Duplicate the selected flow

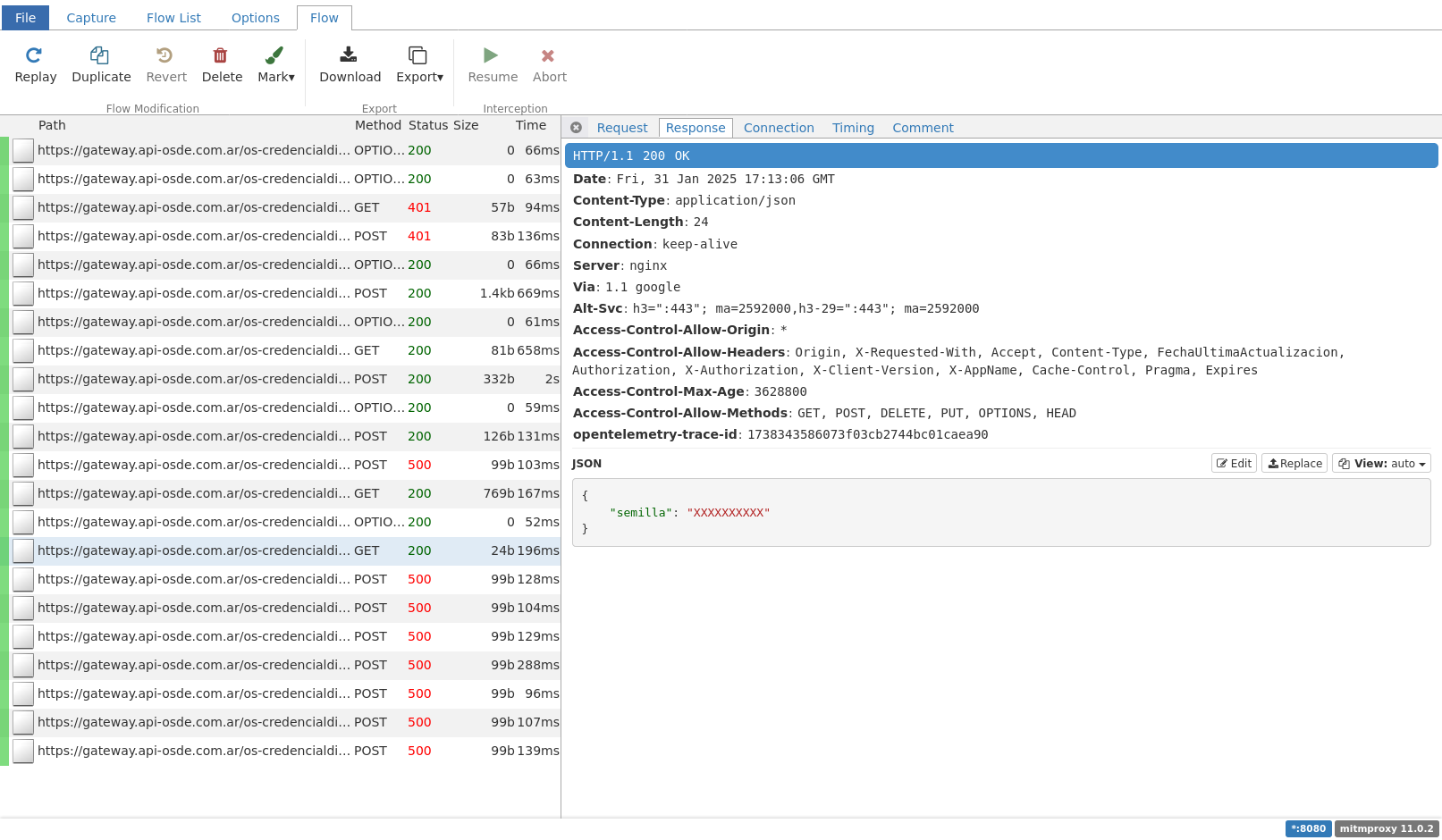tap(101, 65)
